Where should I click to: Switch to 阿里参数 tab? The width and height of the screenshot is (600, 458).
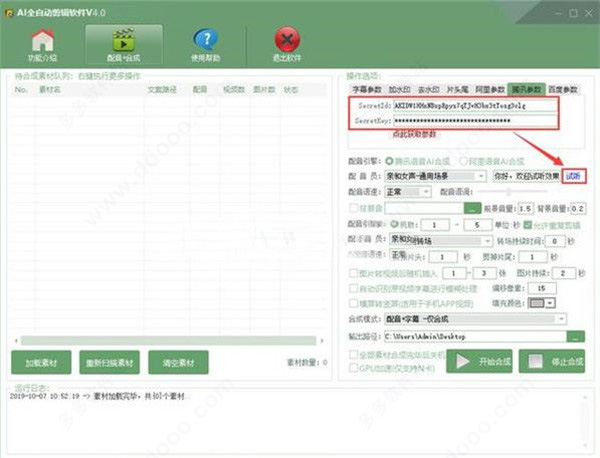(x=490, y=90)
